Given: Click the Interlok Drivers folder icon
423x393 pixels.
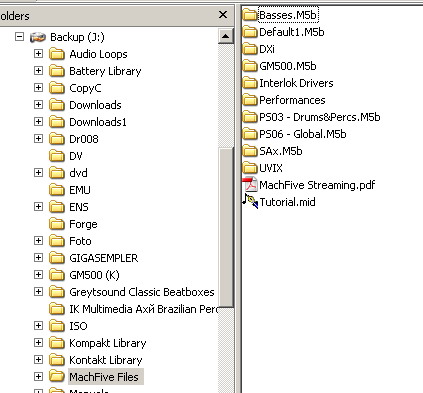Looking at the screenshot, I should (x=250, y=83).
